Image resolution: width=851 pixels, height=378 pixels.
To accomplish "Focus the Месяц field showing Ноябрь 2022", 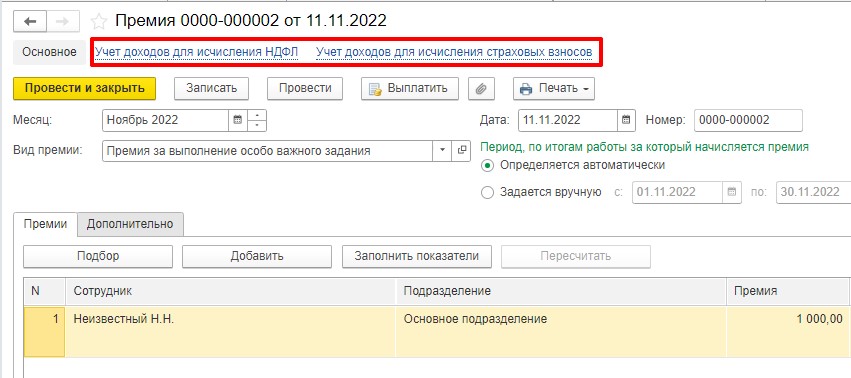I will pyautogui.click(x=165, y=121).
